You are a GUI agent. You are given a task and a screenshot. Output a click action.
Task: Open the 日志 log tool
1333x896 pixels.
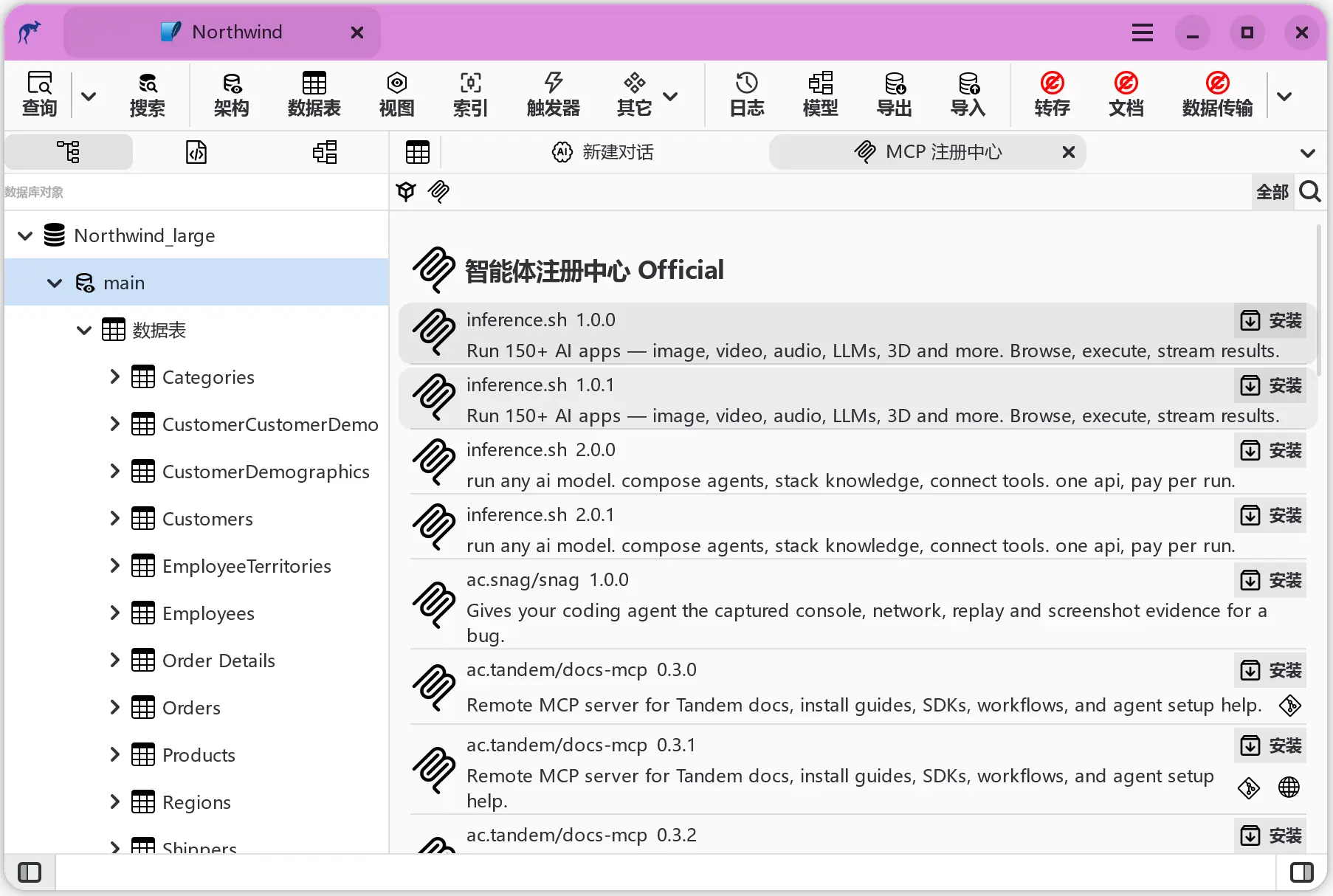click(747, 94)
